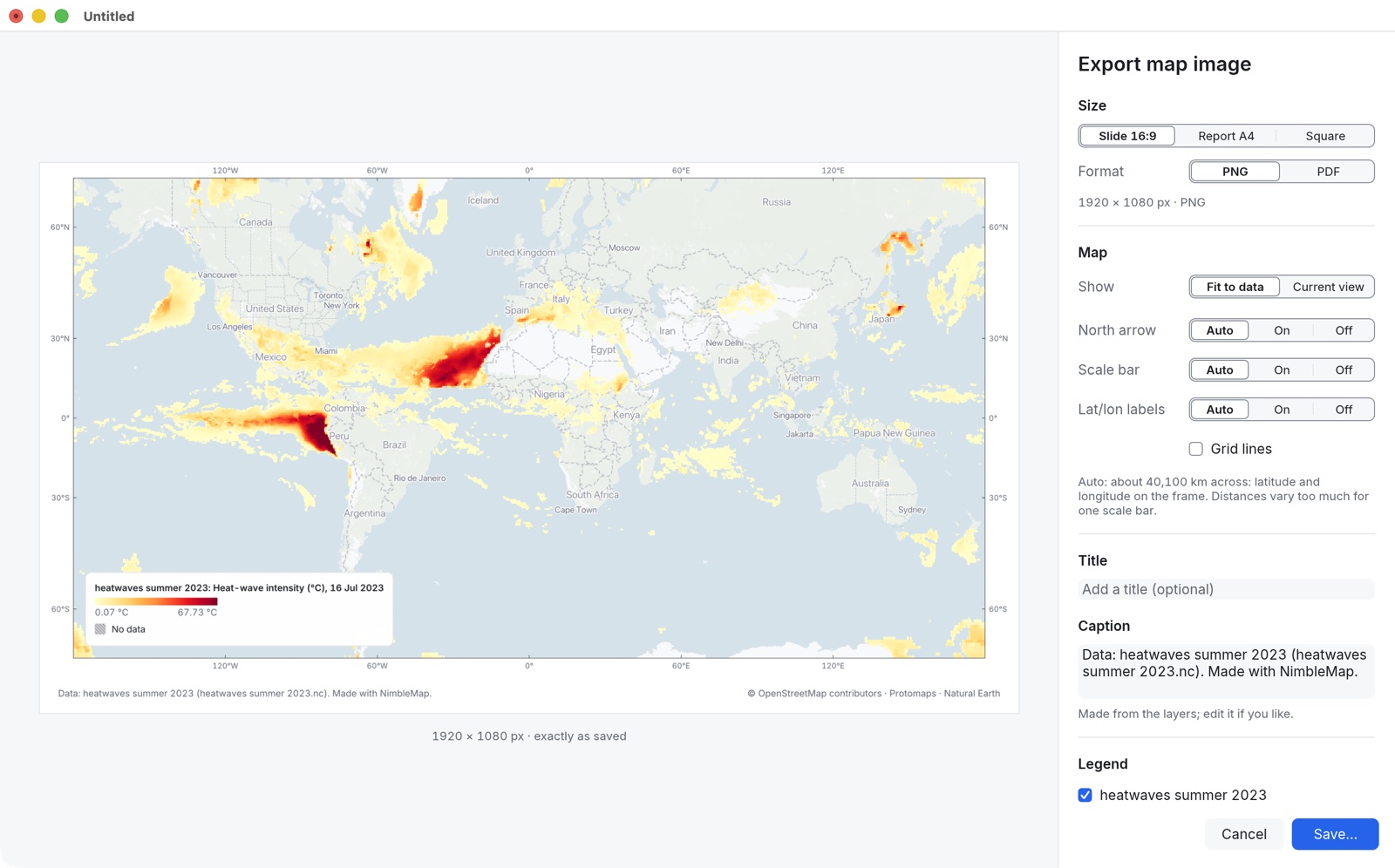Click the Title input field
Screen dimensions: 1395x868
(x=1226, y=589)
